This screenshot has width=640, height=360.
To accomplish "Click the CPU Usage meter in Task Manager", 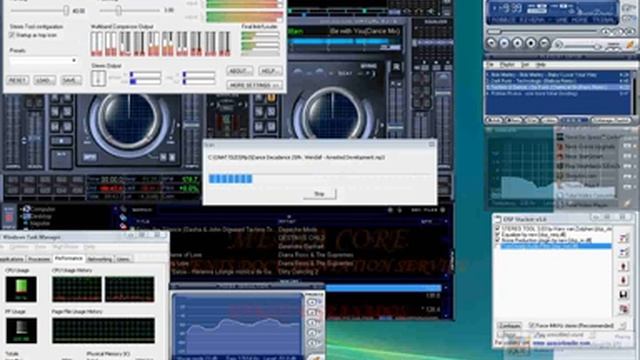I will coord(21,289).
